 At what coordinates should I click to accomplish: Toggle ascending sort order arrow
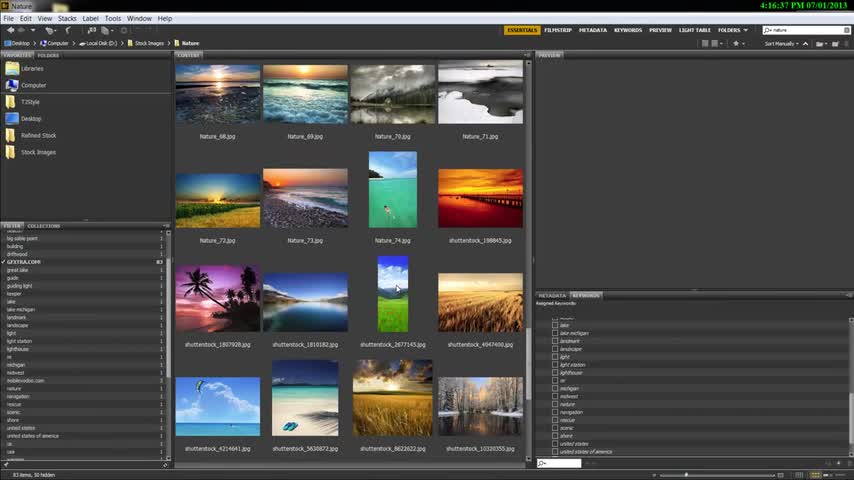(x=807, y=43)
